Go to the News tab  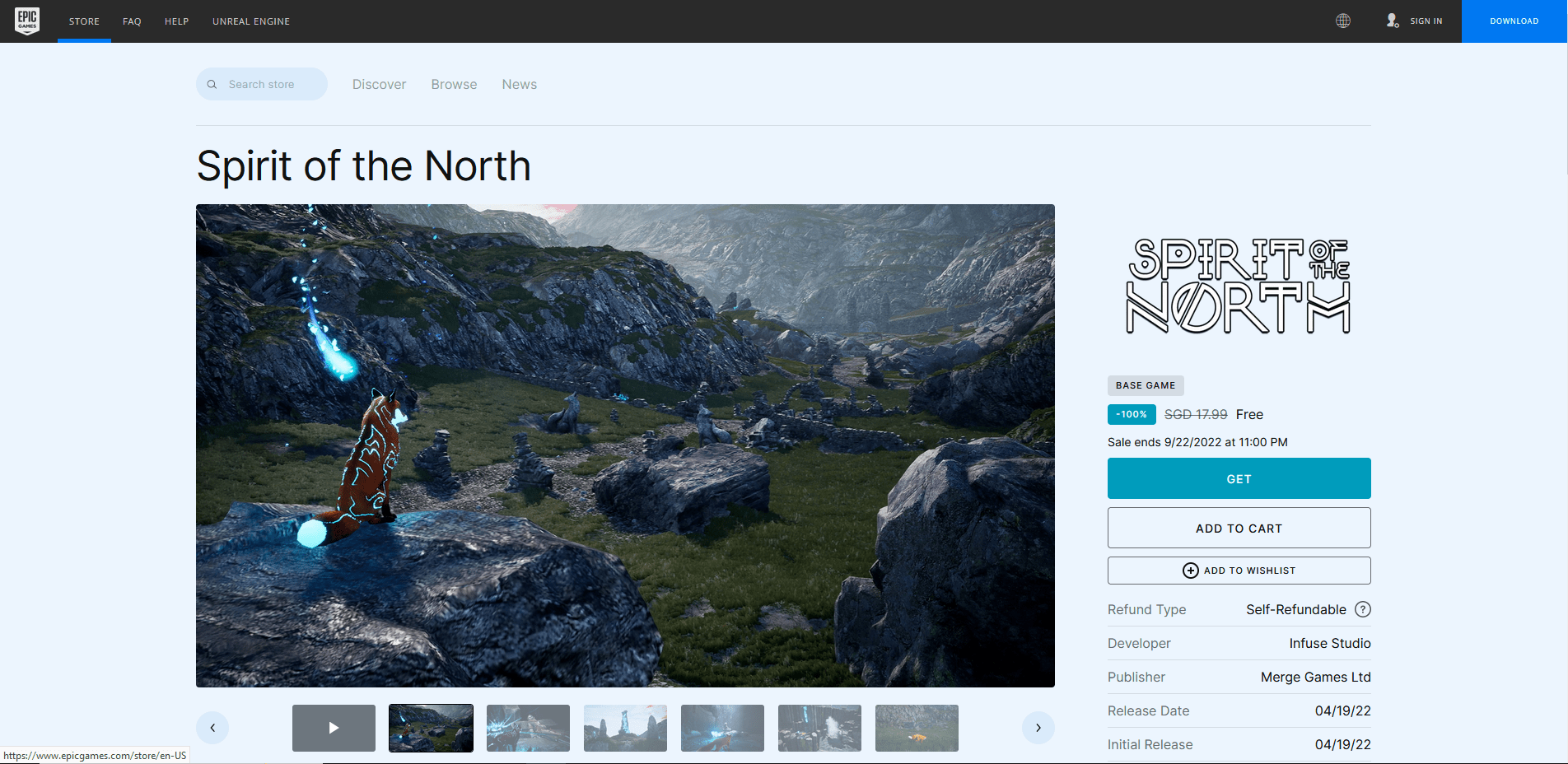pos(520,84)
